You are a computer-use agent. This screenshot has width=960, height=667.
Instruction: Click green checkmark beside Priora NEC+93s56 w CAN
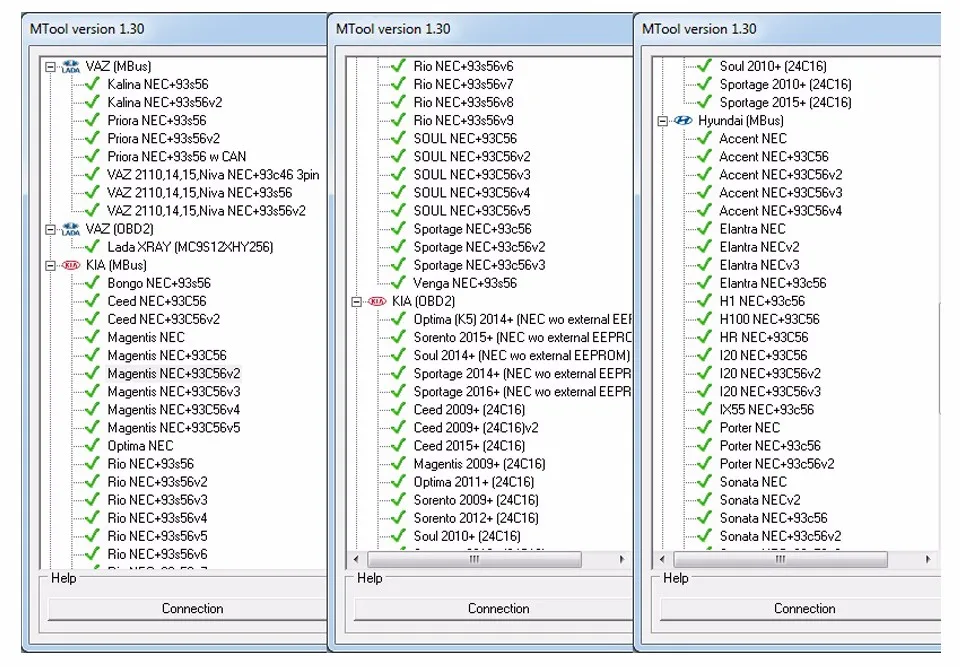pyautogui.click(x=92, y=156)
